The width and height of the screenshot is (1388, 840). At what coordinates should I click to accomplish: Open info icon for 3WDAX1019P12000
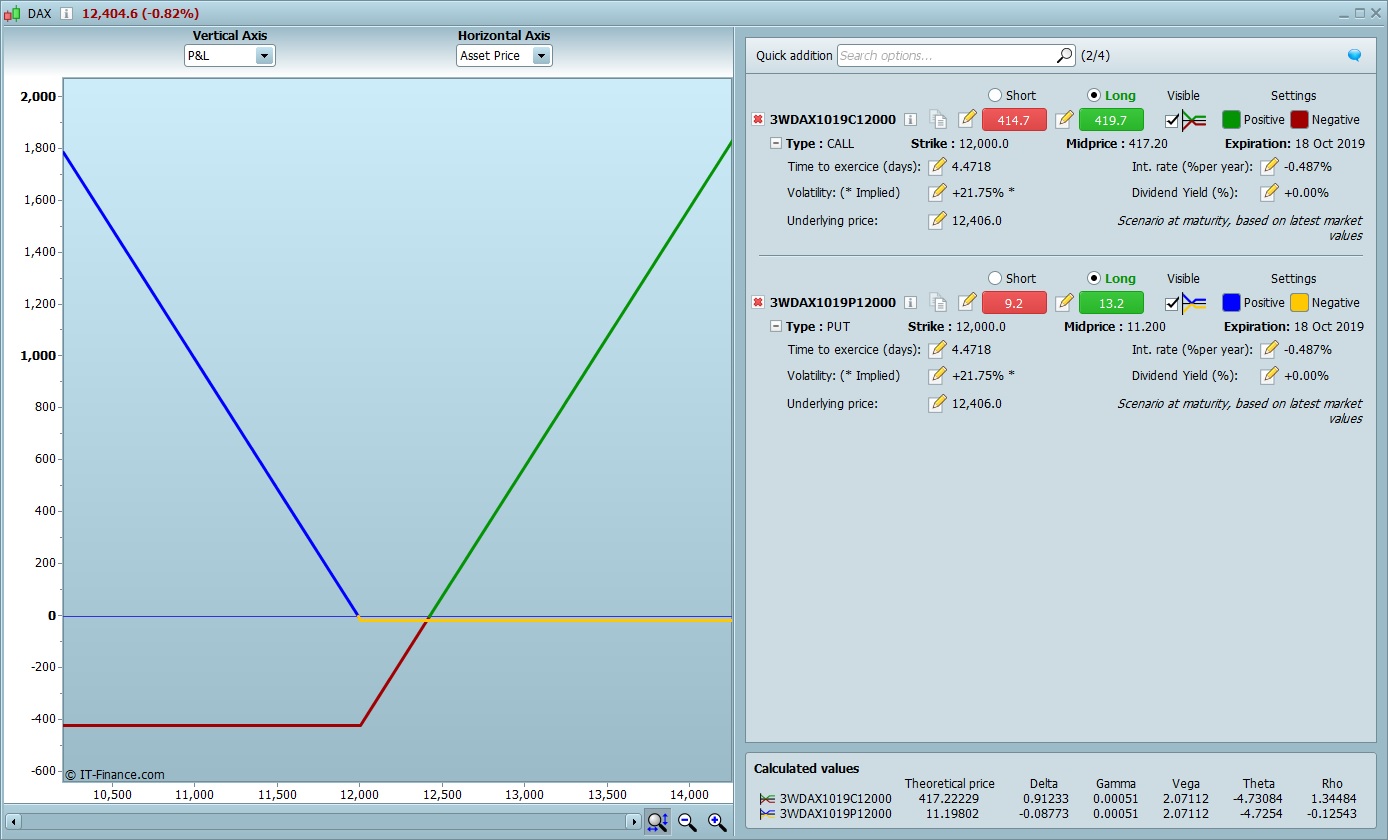910,302
